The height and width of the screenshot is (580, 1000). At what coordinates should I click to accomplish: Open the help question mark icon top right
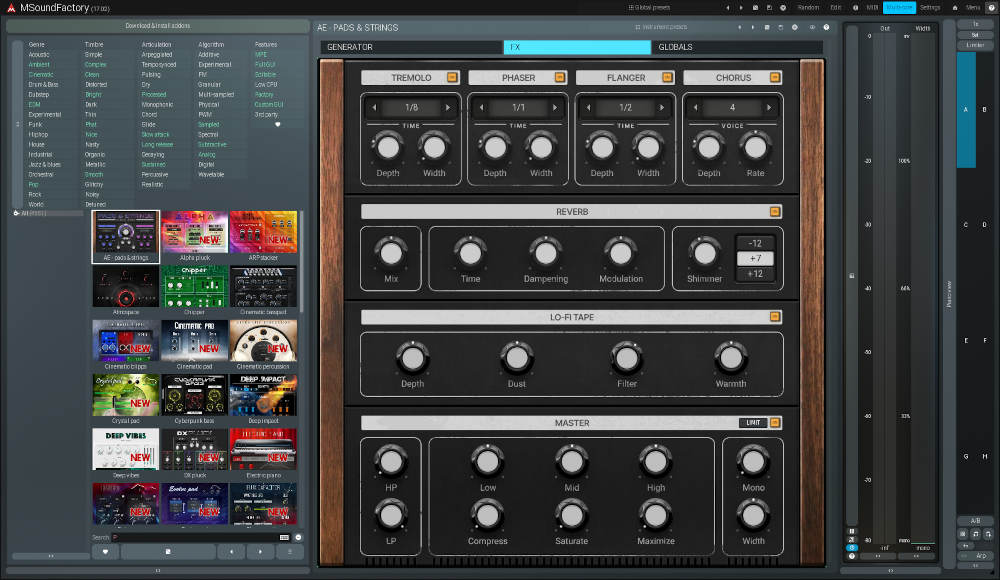coord(991,8)
